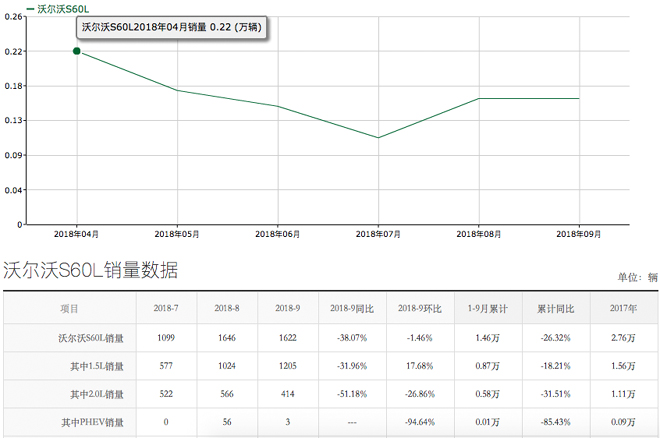The height and width of the screenshot is (438, 660).
Task: Click the 其中1.5L销量 row label
Action: (x=97, y=366)
